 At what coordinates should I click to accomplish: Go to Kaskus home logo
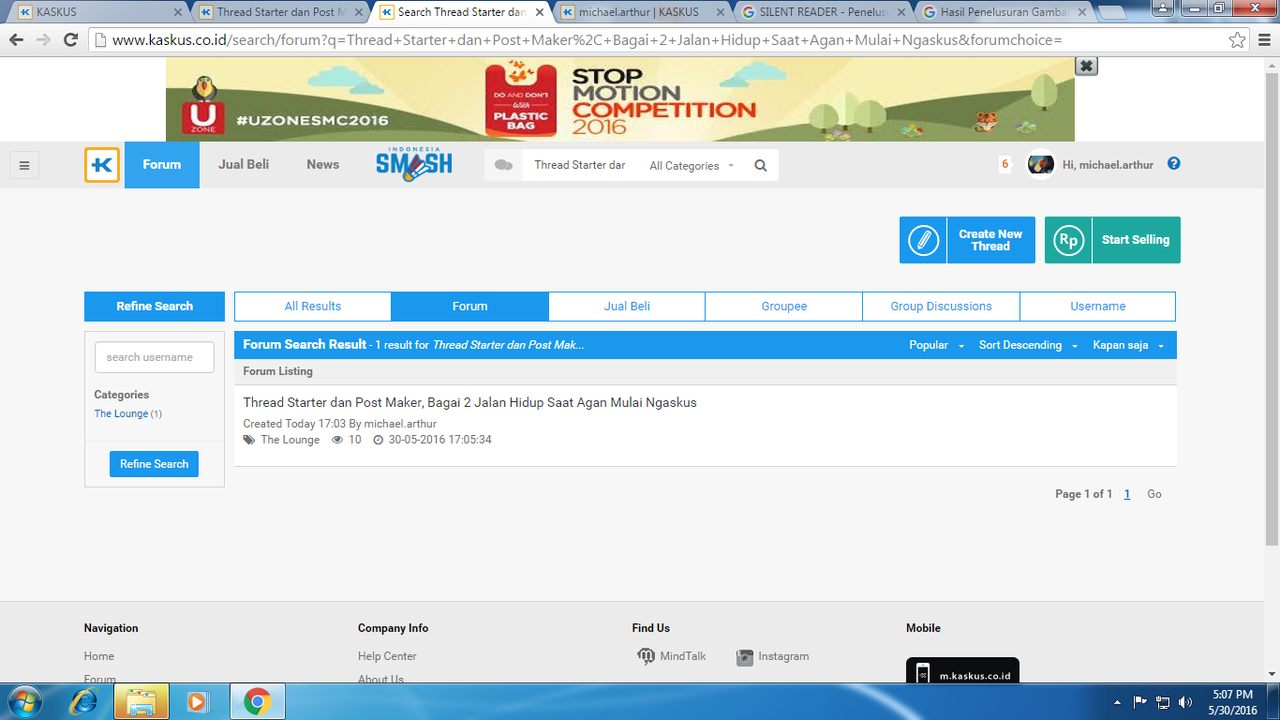[x=102, y=165]
